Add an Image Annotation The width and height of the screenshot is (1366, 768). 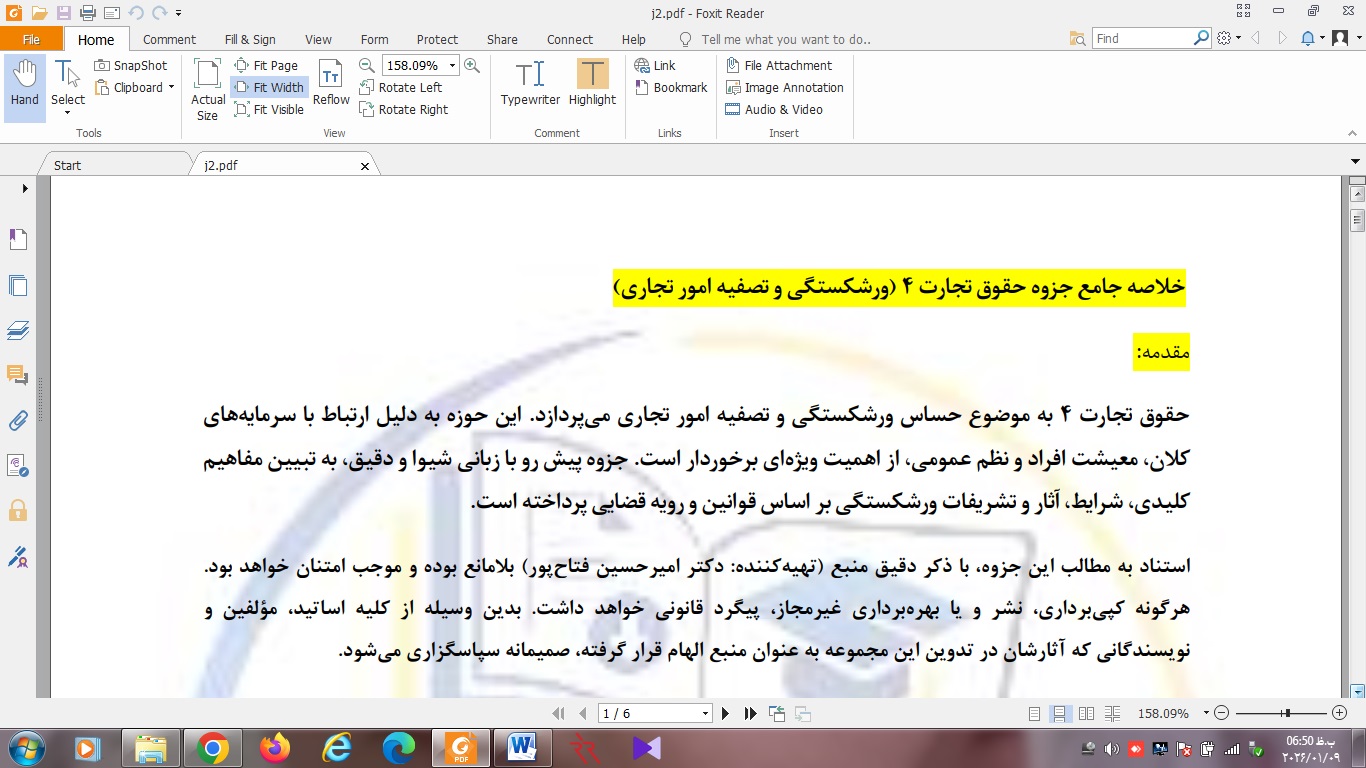(x=785, y=87)
